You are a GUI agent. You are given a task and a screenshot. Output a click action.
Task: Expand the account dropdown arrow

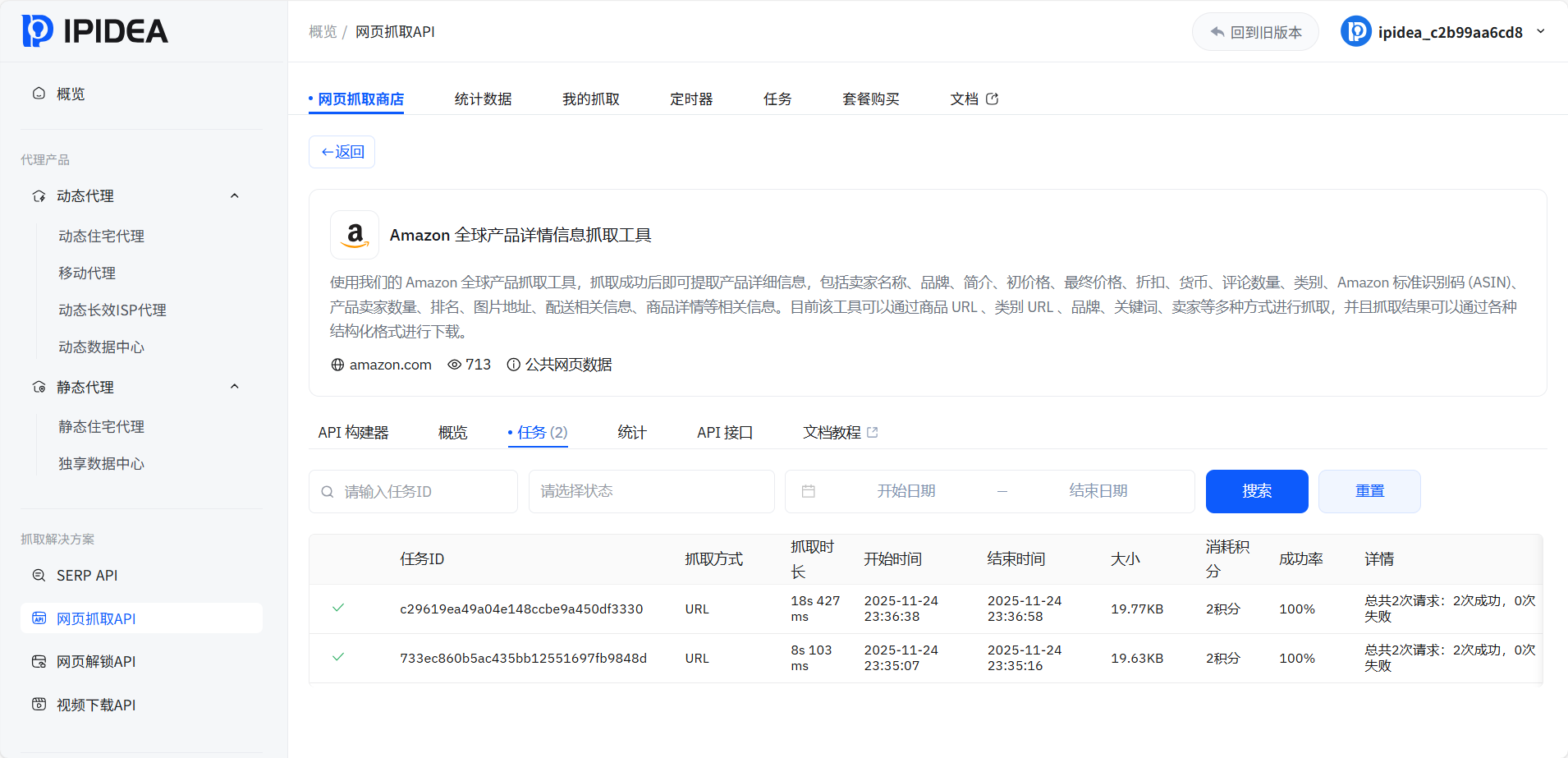[1541, 31]
